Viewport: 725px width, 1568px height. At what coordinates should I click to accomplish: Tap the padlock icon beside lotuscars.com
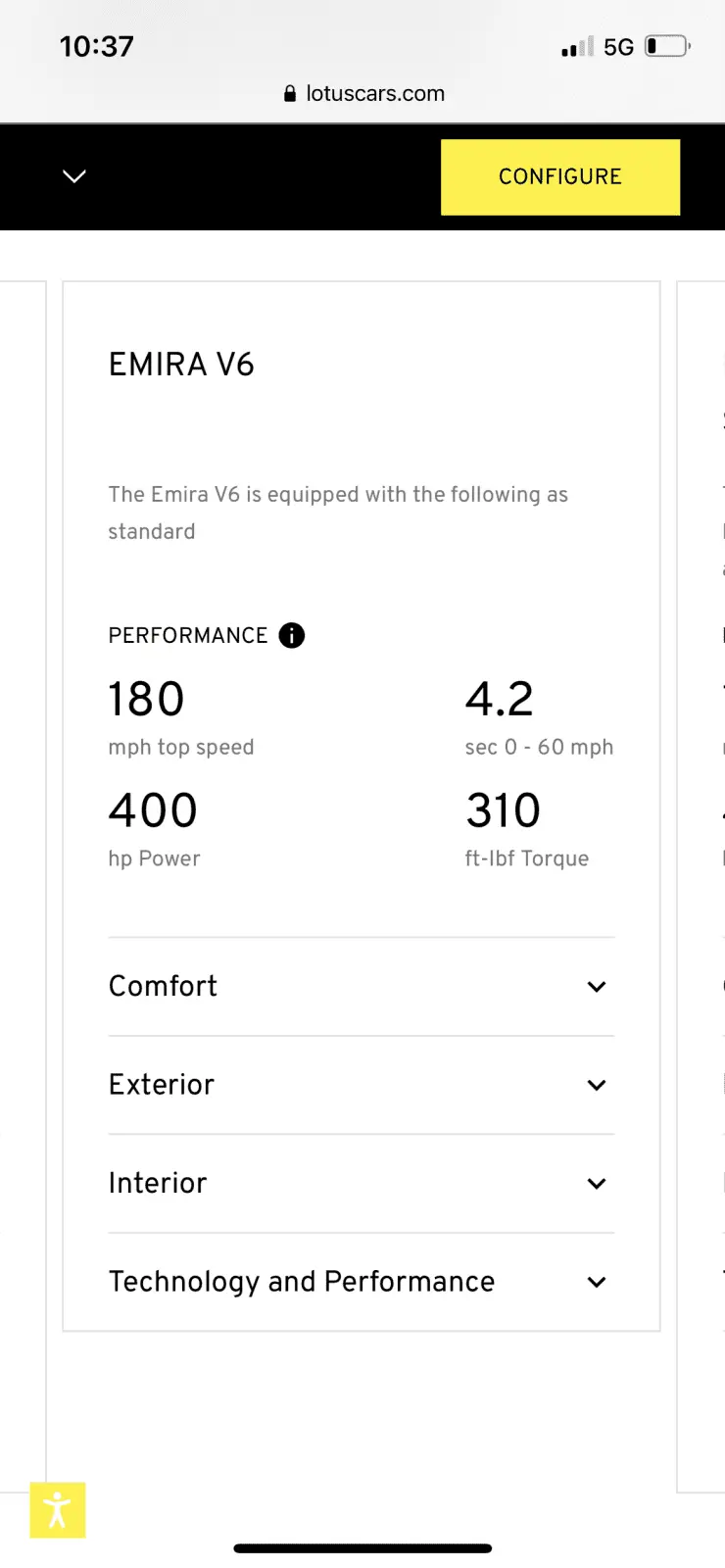290,94
